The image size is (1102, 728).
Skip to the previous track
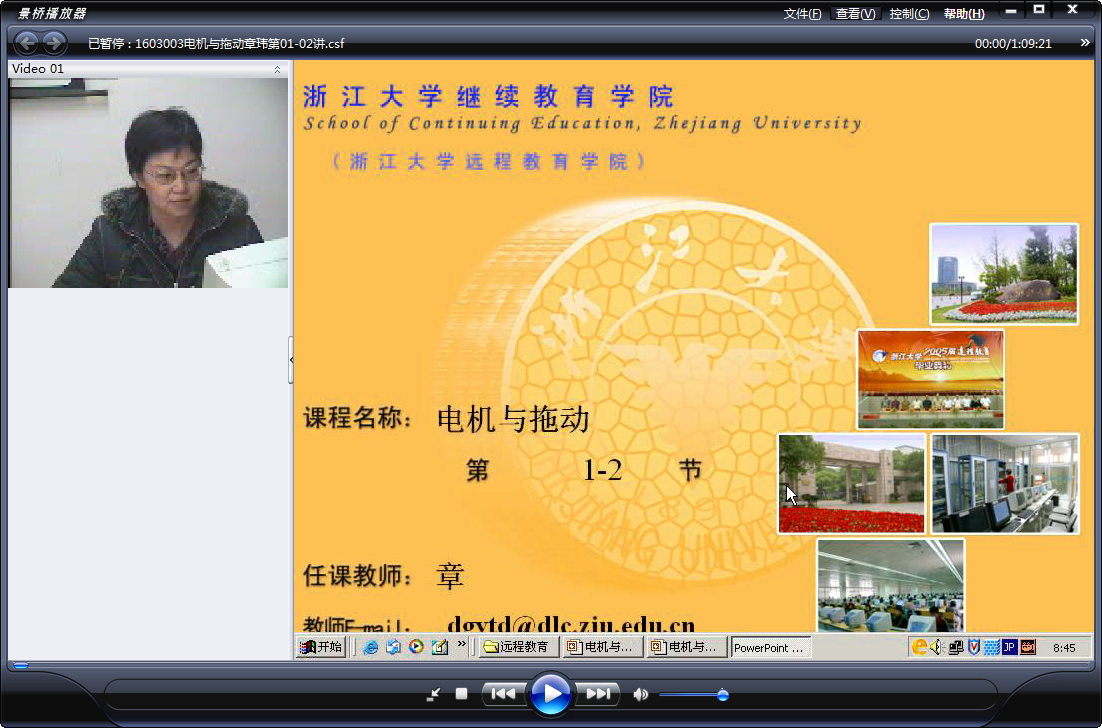point(503,694)
